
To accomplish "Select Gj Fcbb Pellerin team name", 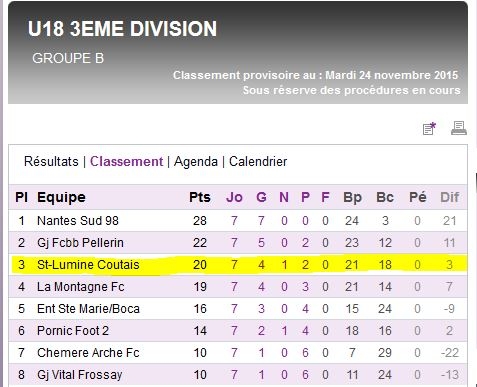I will [x=80, y=243].
